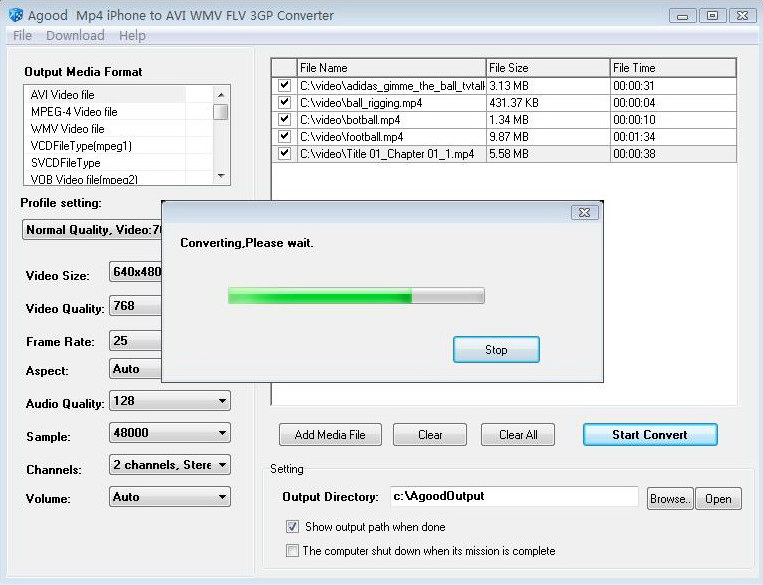
Task: Click the 431.37 KB size cell
Action: tap(548, 103)
